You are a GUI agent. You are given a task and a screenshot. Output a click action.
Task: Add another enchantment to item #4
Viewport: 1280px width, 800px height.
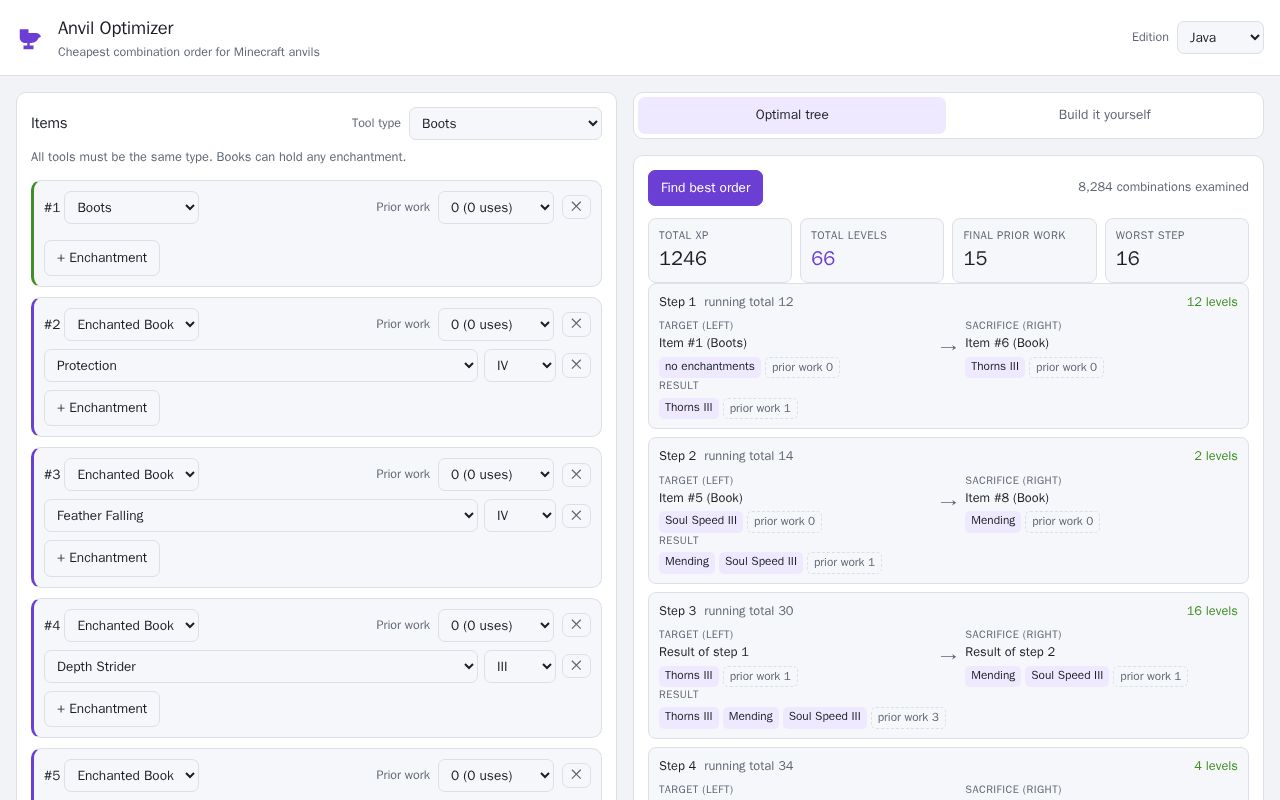coord(102,709)
